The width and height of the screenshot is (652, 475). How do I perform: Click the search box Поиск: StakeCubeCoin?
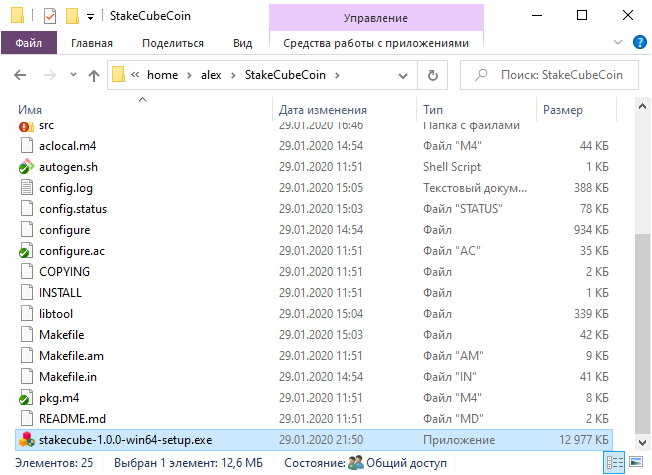[549, 75]
